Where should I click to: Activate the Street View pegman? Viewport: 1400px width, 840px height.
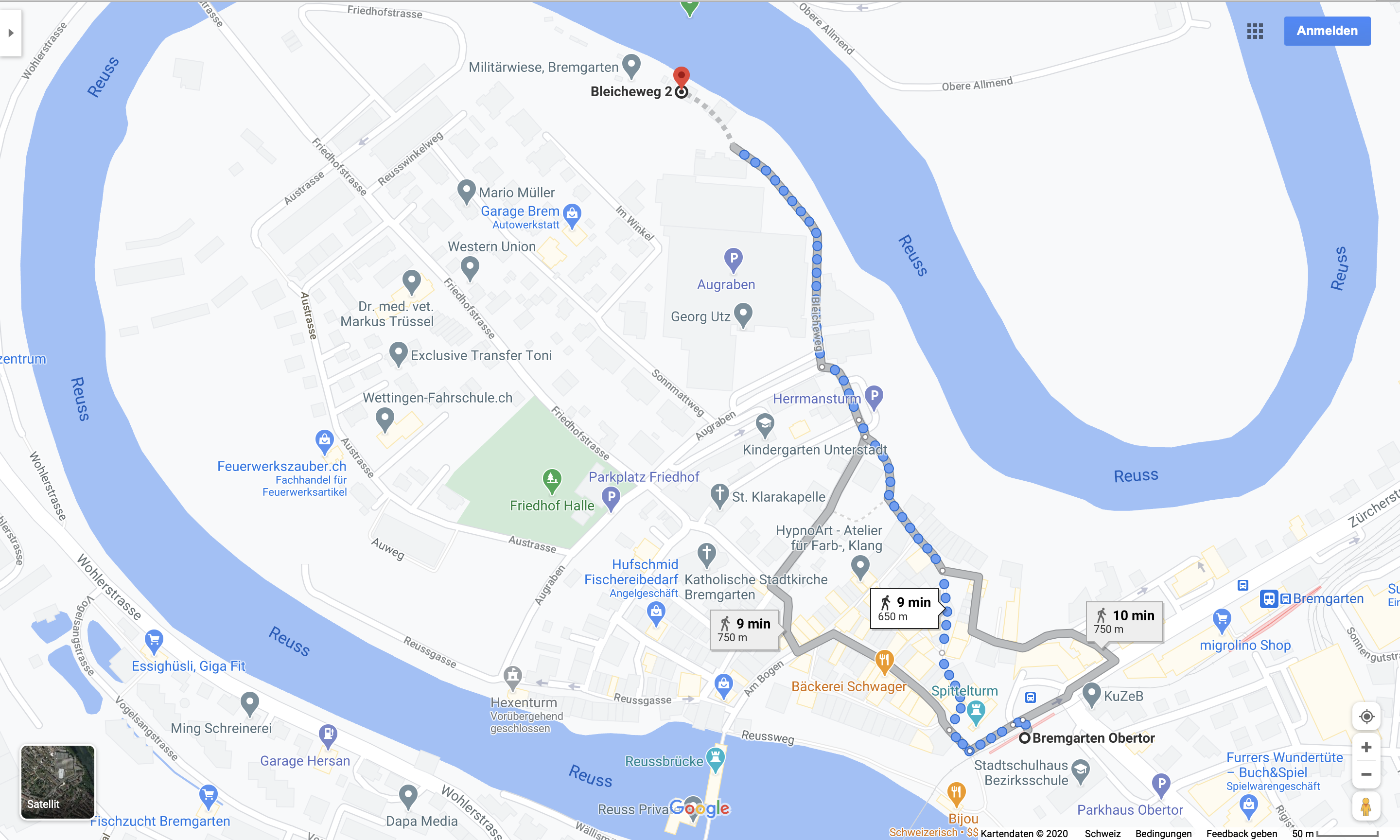1366,806
